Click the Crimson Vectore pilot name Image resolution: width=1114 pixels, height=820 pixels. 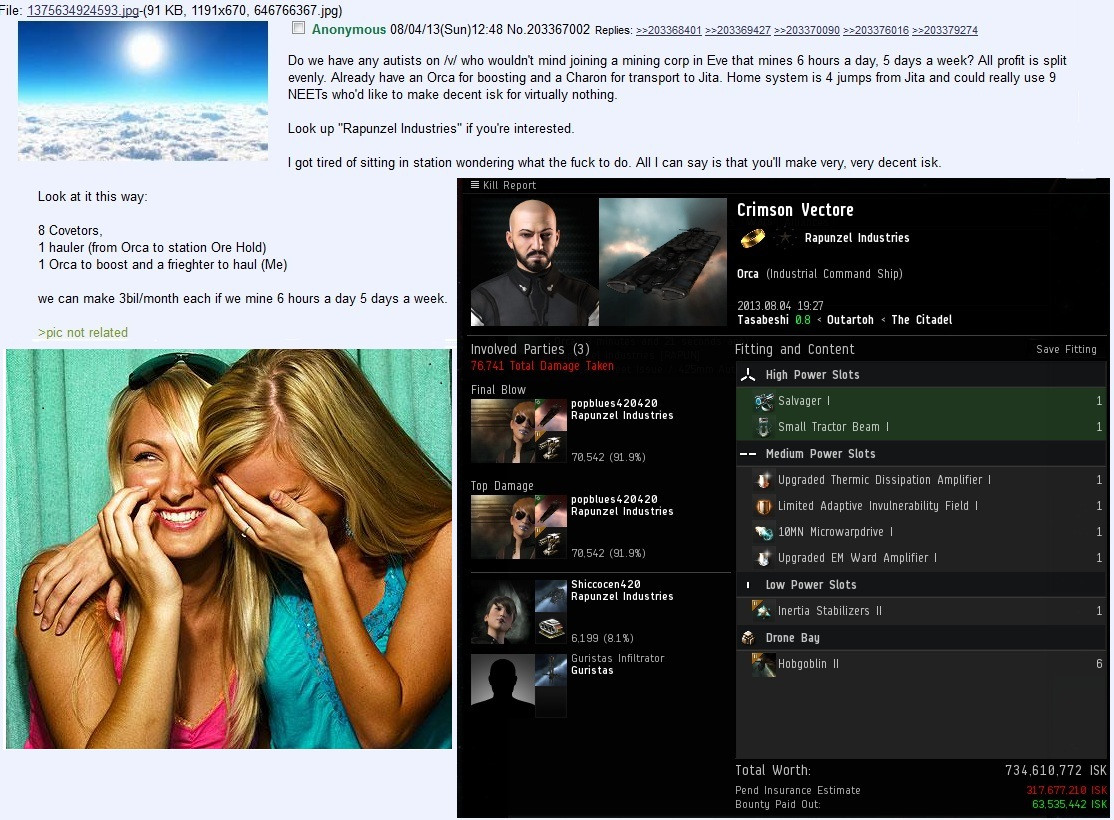tap(795, 210)
